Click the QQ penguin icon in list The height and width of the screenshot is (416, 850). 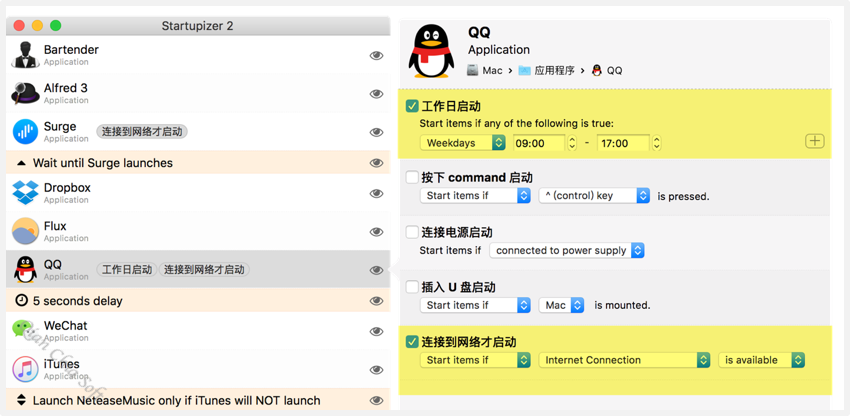[x=25, y=270]
